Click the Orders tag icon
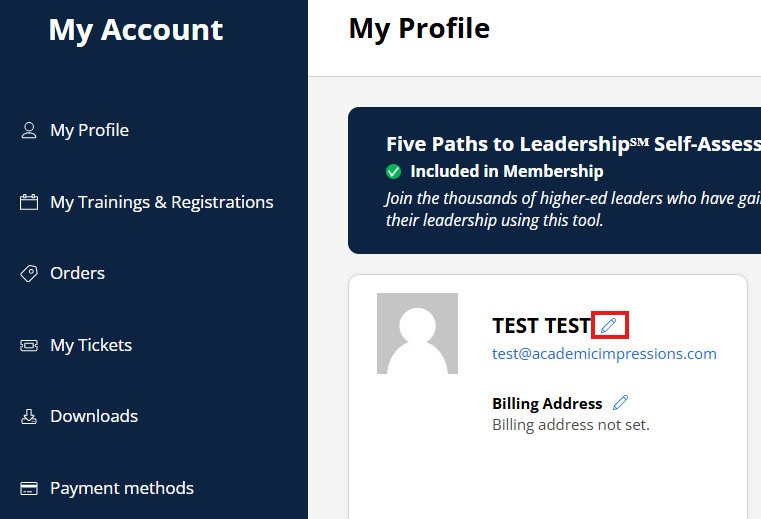 point(29,273)
